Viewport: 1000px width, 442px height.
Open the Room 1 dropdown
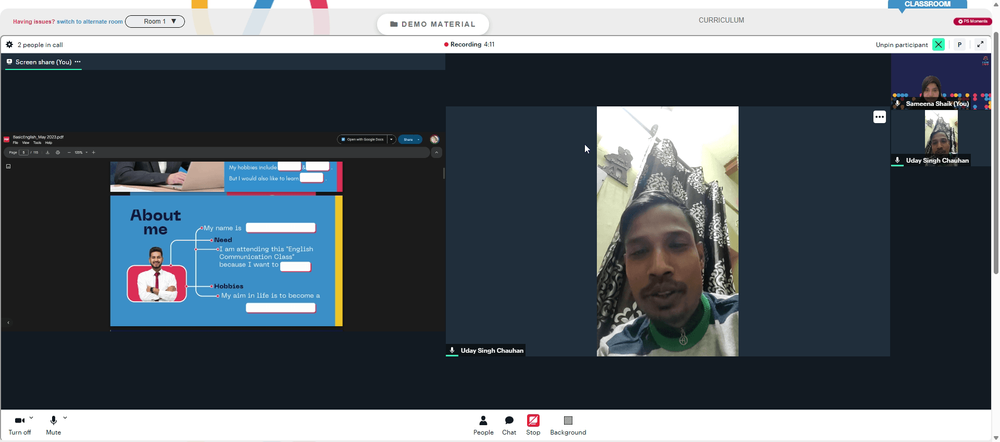(155, 22)
